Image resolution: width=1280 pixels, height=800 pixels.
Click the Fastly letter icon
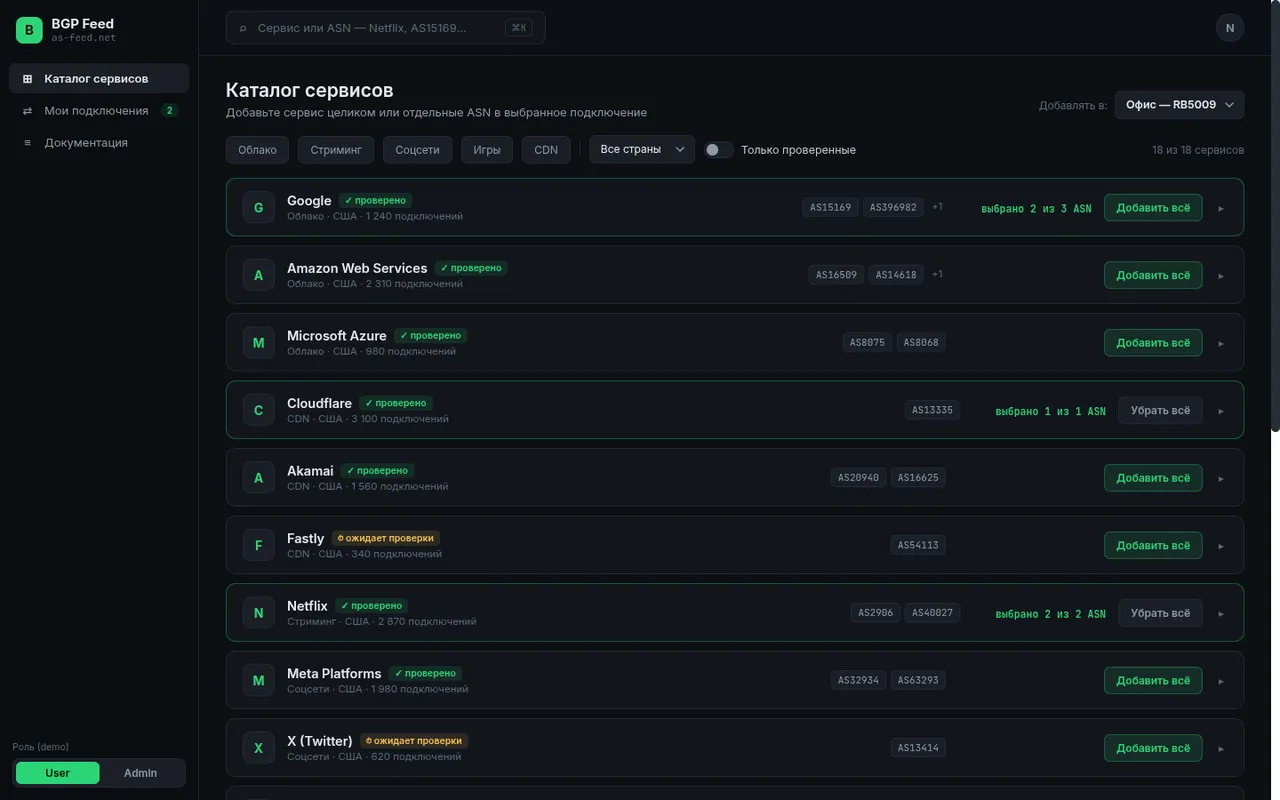coord(258,545)
